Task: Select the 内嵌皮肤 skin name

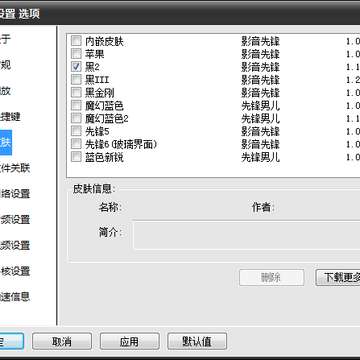Action: point(104,41)
